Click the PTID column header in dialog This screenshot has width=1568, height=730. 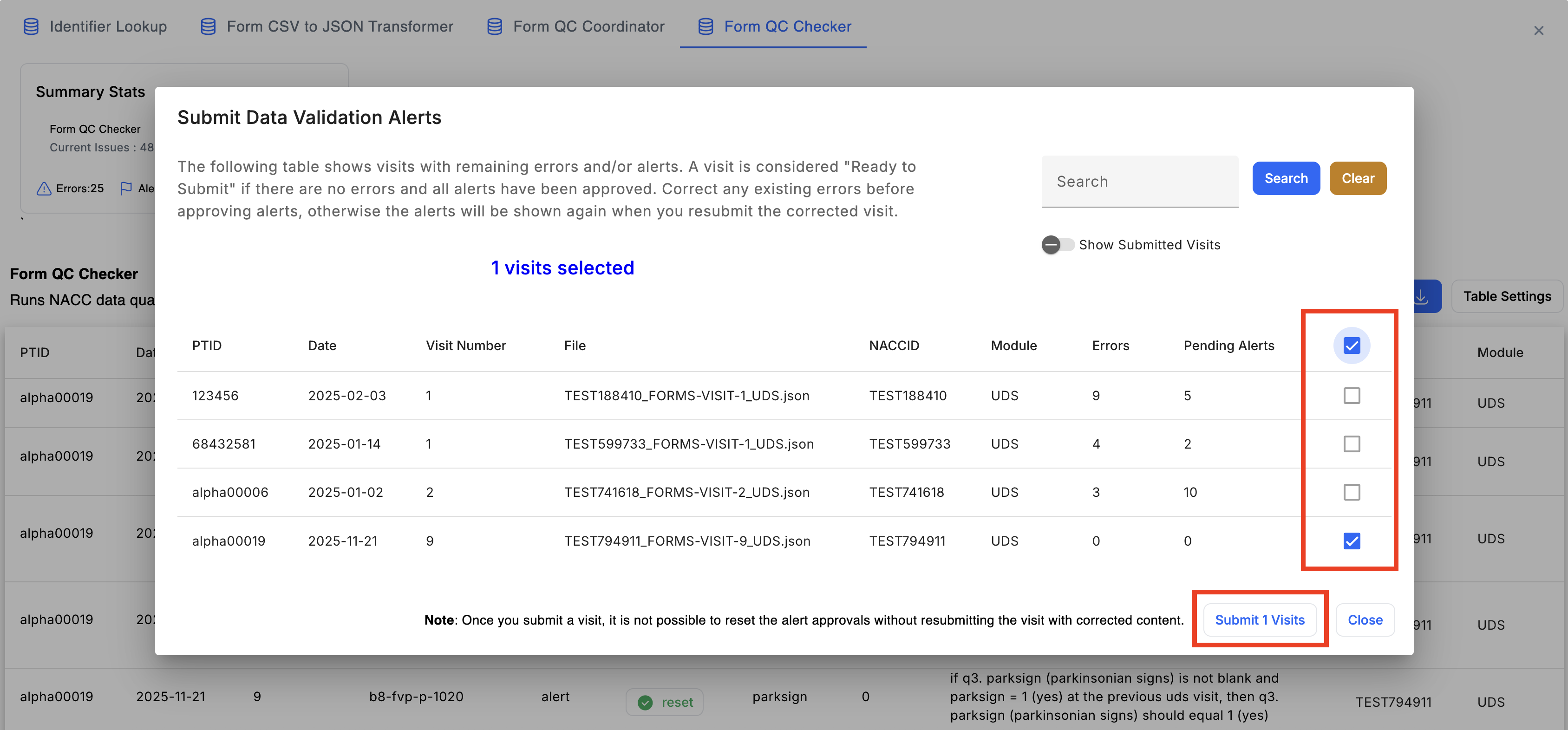click(207, 346)
